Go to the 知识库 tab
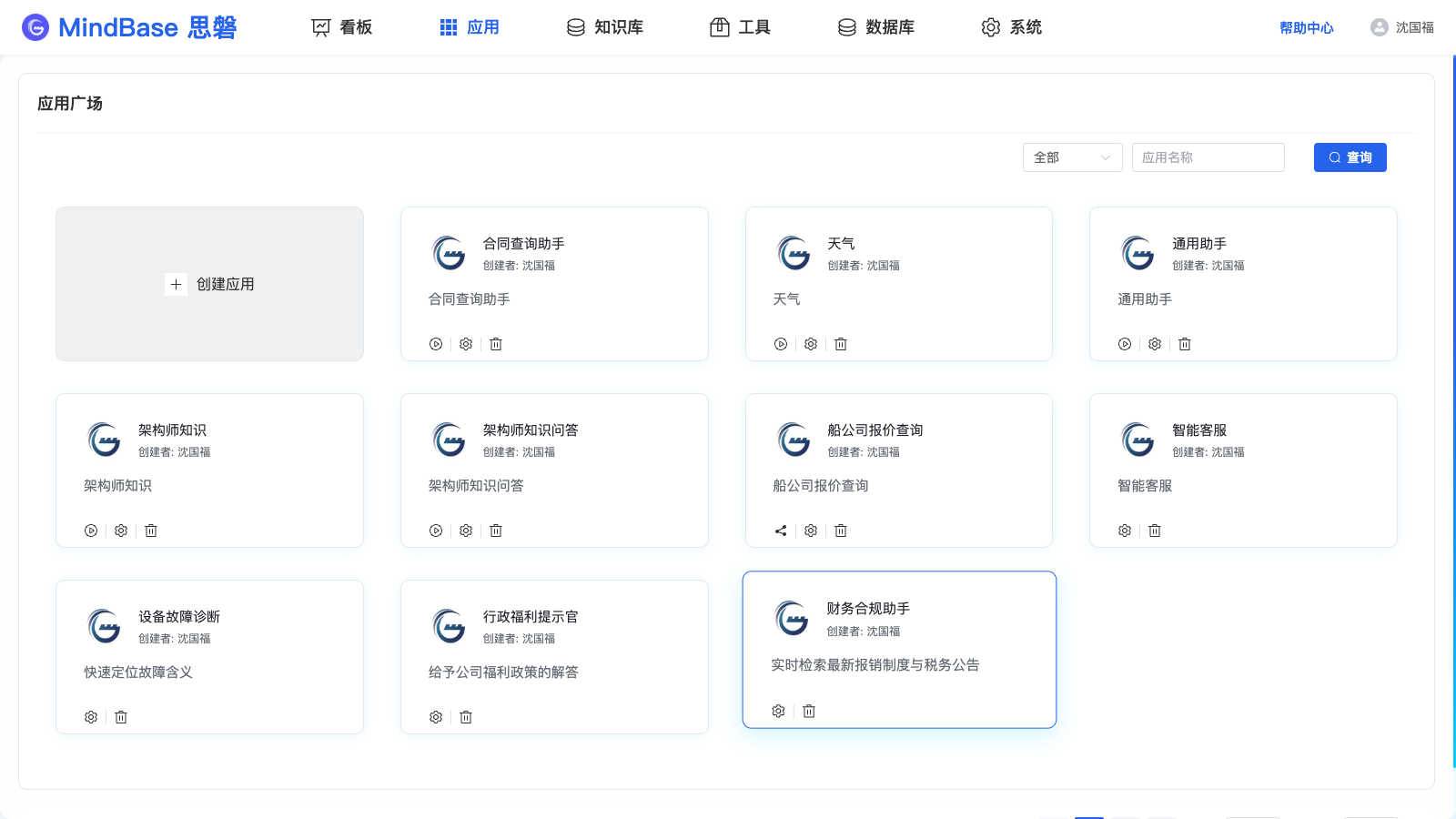The width and height of the screenshot is (1456, 819). (x=605, y=27)
